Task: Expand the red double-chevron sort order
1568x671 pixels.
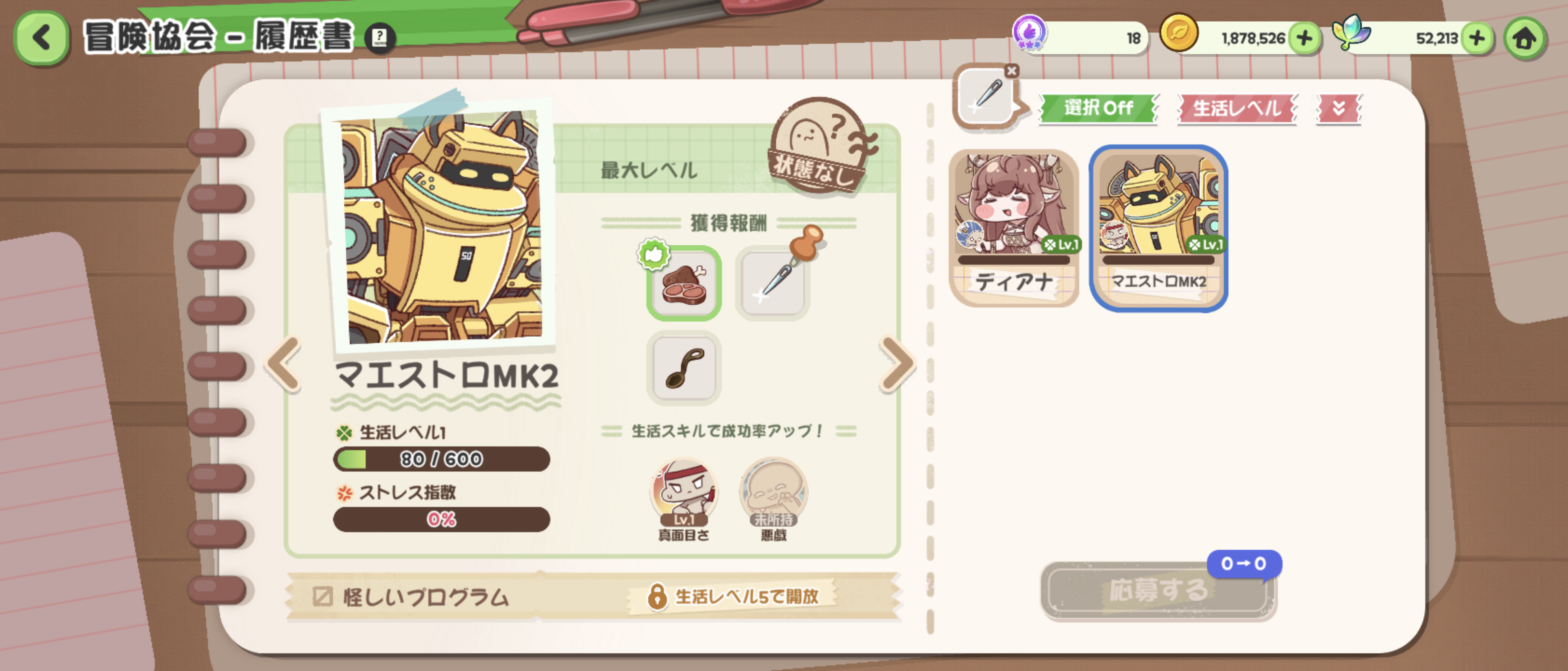Action: 1338,108
